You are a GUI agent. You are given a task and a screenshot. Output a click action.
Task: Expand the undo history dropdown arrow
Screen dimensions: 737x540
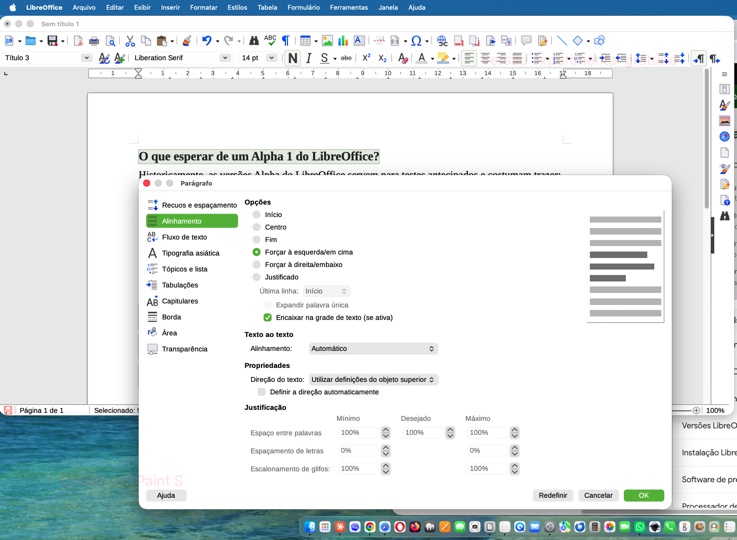(x=217, y=41)
